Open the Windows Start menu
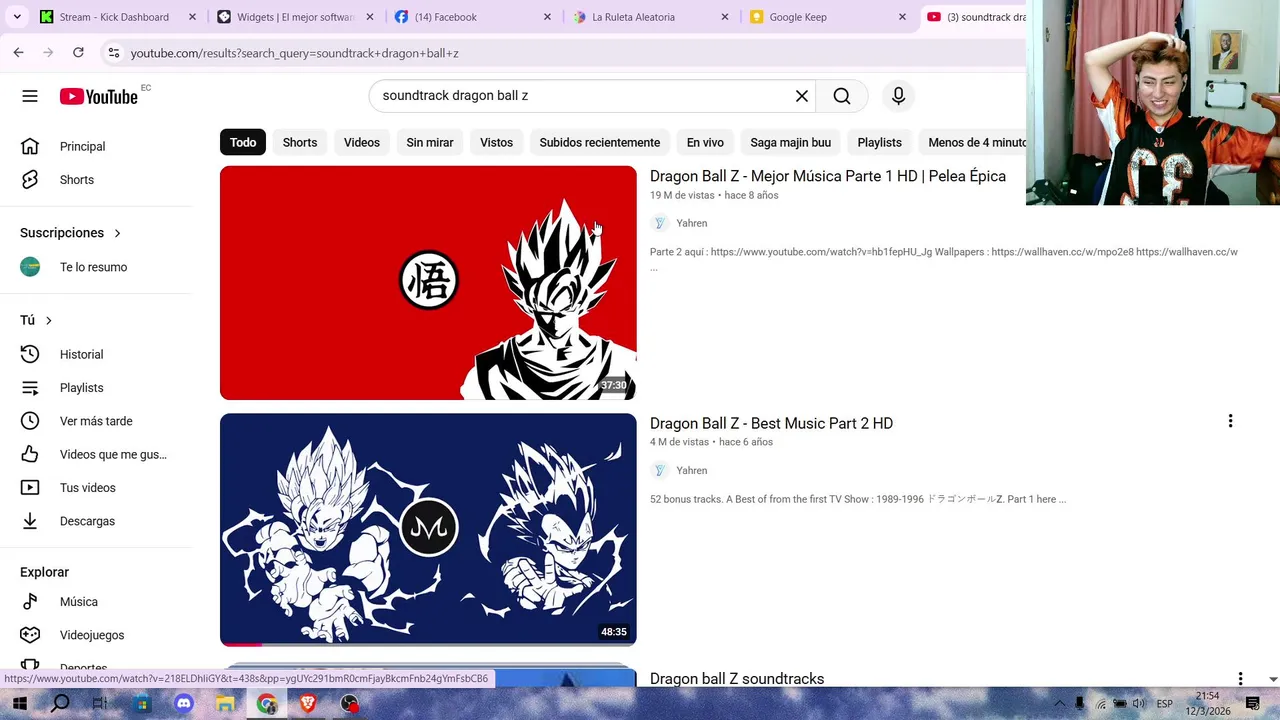1280x720 pixels. tap(20, 704)
